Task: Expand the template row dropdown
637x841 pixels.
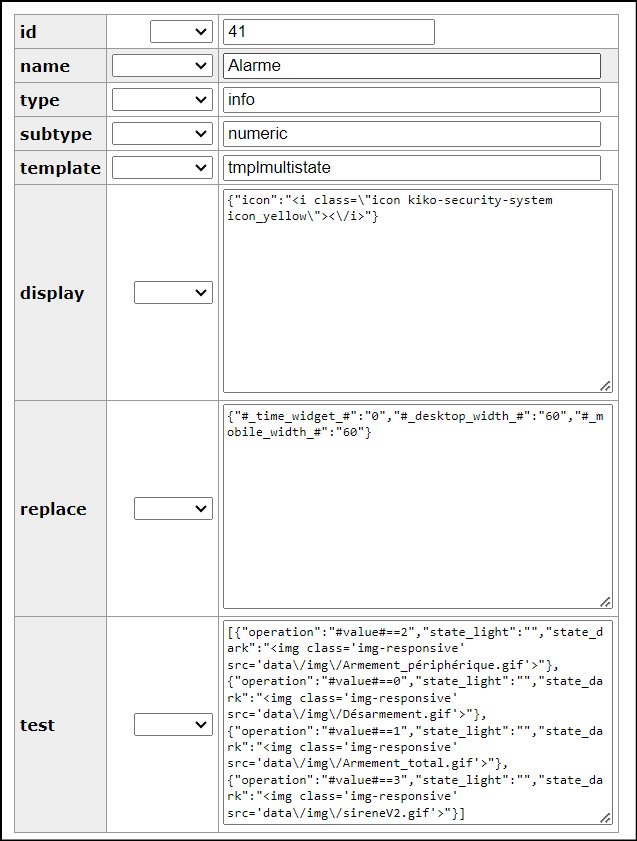Action: 162,168
